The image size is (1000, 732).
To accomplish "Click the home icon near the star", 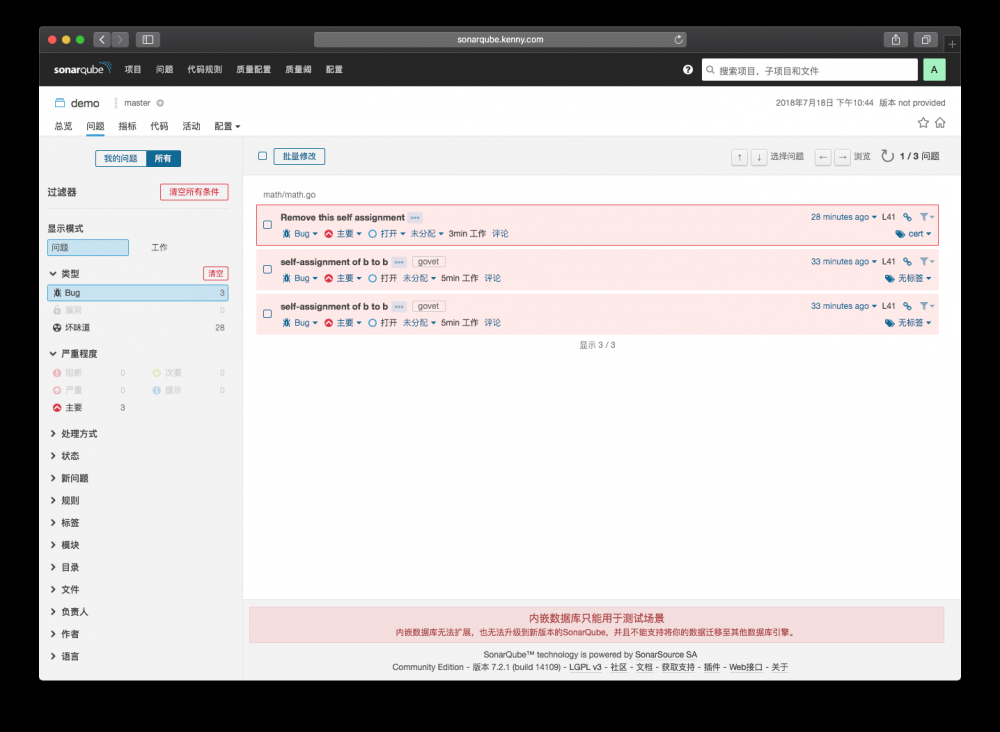I will click(x=938, y=120).
